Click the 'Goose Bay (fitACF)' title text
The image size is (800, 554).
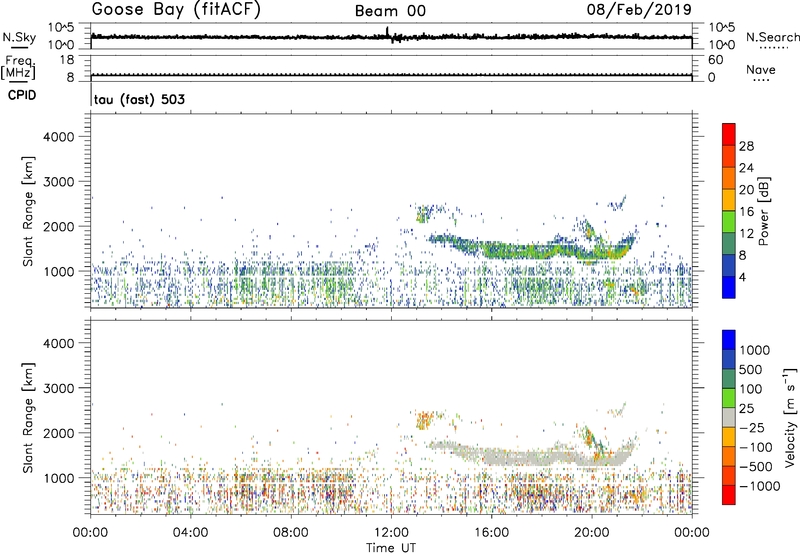click(176, 9)
